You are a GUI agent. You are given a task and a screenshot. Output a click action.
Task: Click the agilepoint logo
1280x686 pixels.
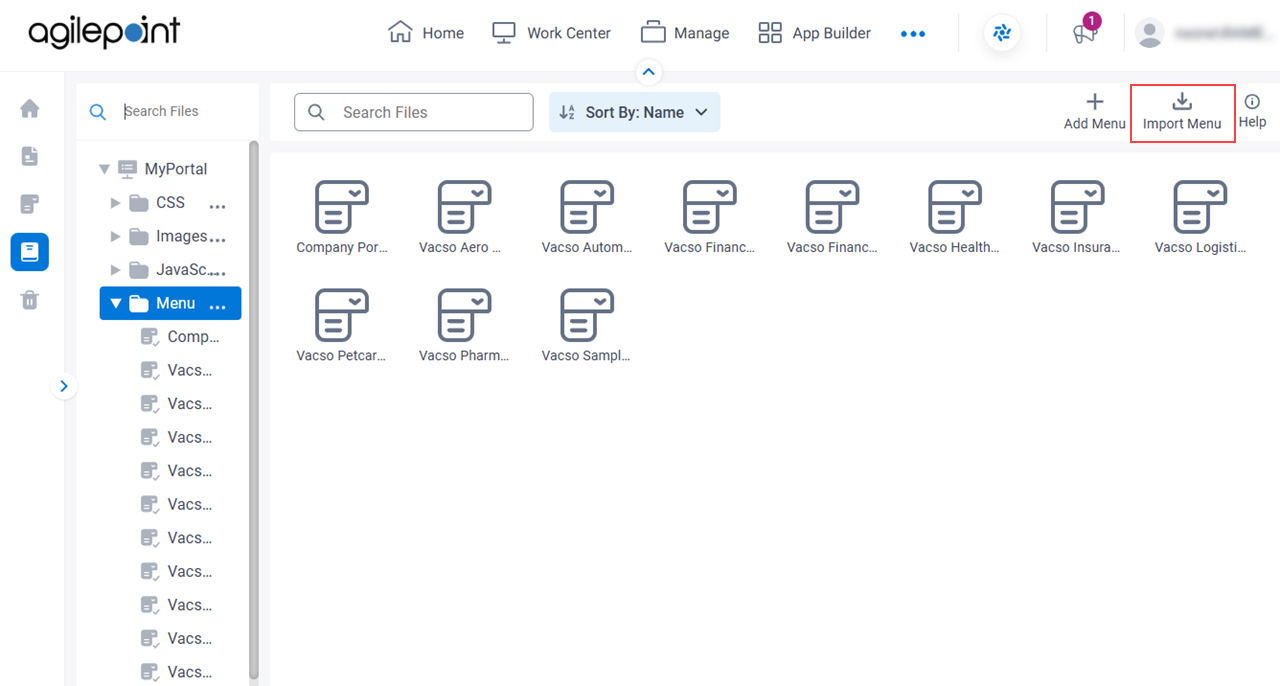(x=104, y=32)
